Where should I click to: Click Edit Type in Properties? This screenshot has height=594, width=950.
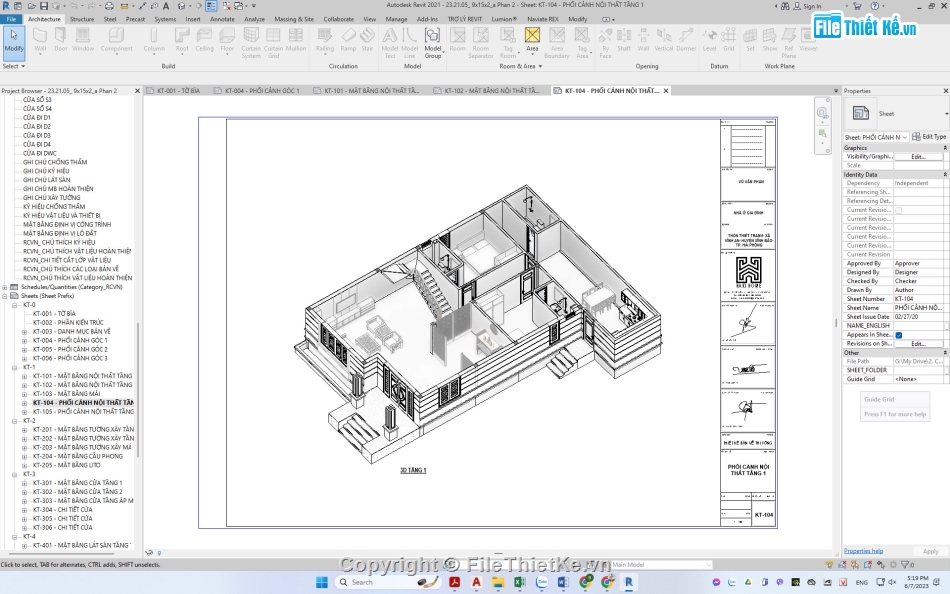click(929, 137)
